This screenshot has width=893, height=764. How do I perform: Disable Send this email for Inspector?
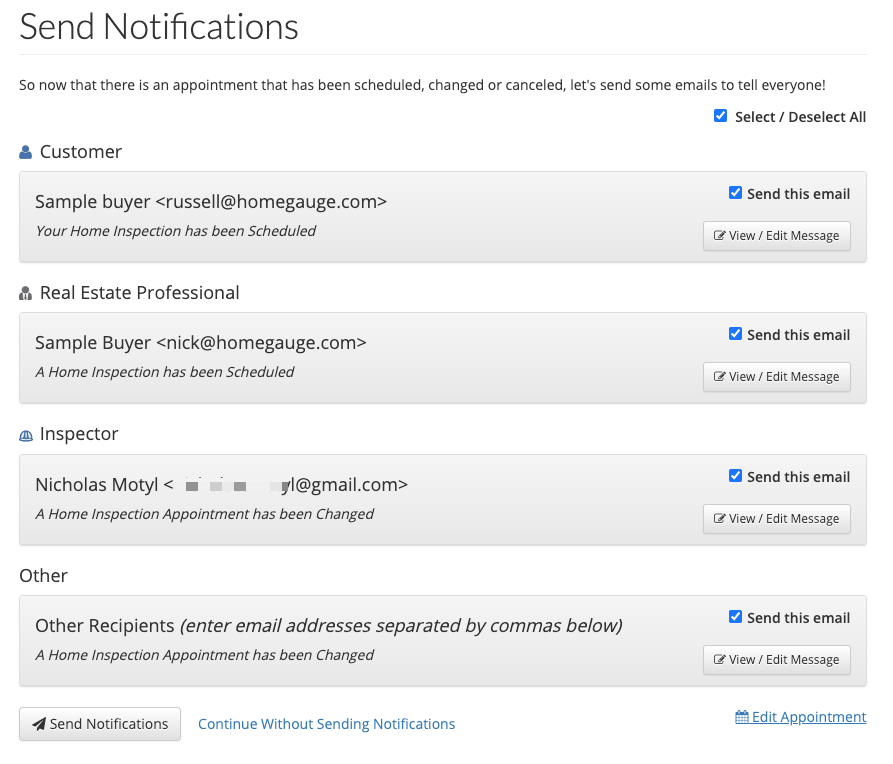point(736,476)
